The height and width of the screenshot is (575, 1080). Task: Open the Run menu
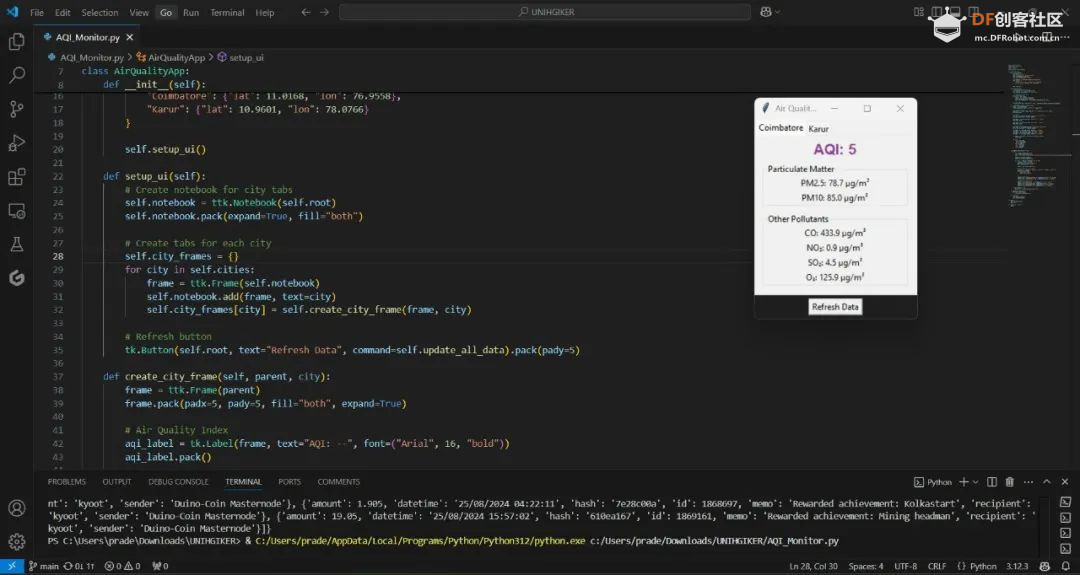tap(191, 12)
